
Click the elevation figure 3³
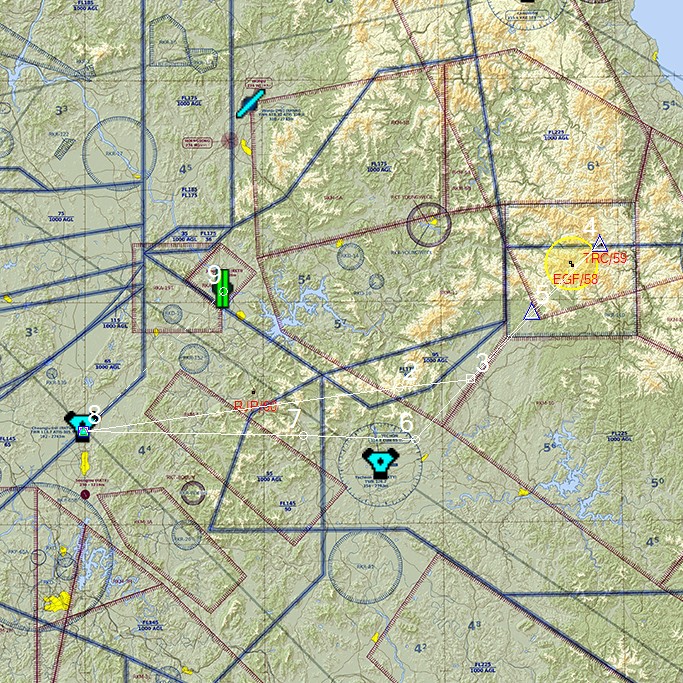click(x=61, y=111)
